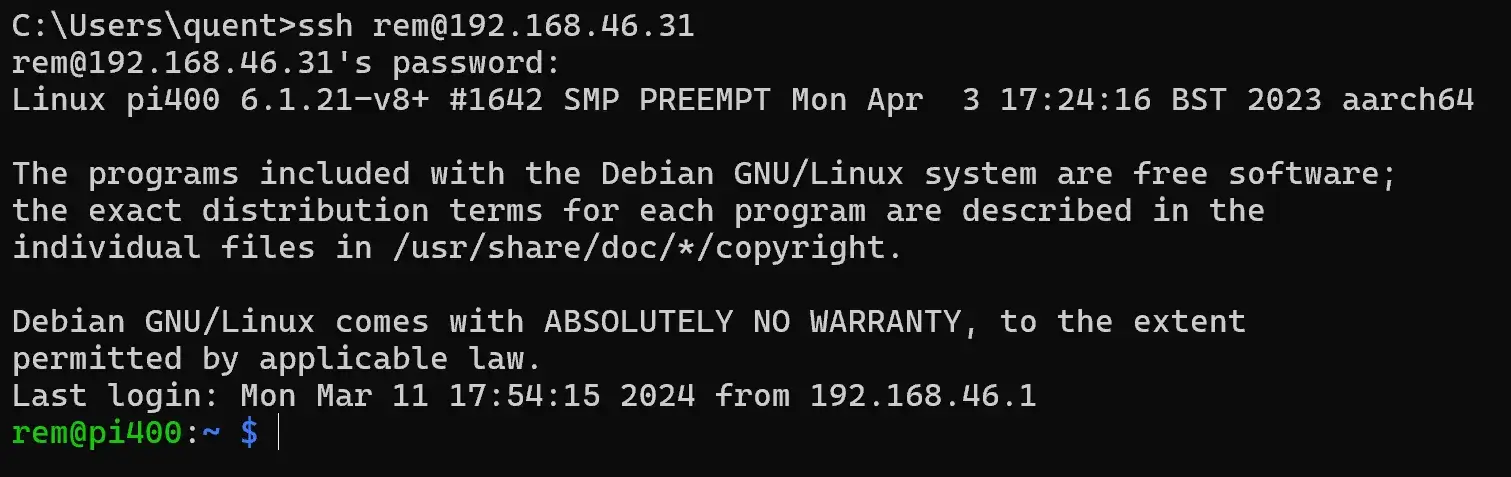The image size is (1511, 477).
Task: Click the Linux pi400 hostname text
Action: point(116,100)
